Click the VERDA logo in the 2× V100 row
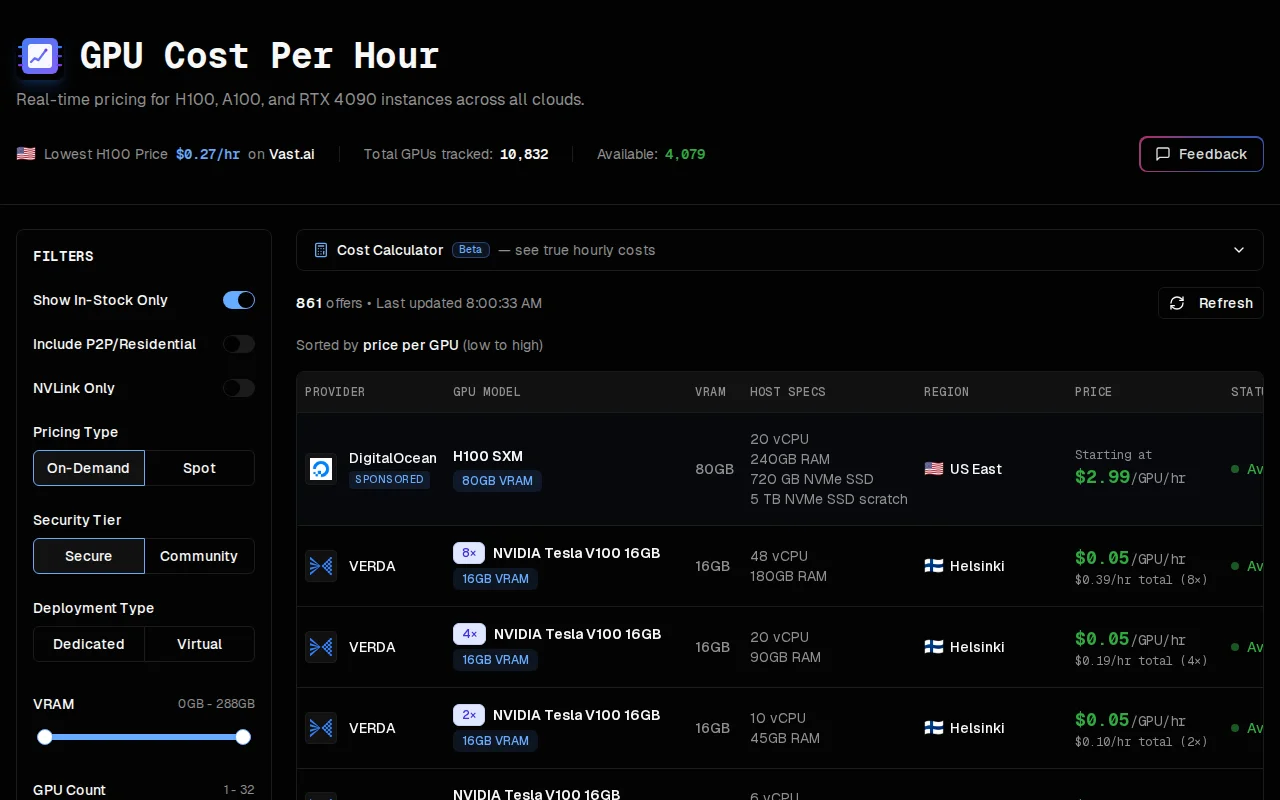 [x=321, y=728]
